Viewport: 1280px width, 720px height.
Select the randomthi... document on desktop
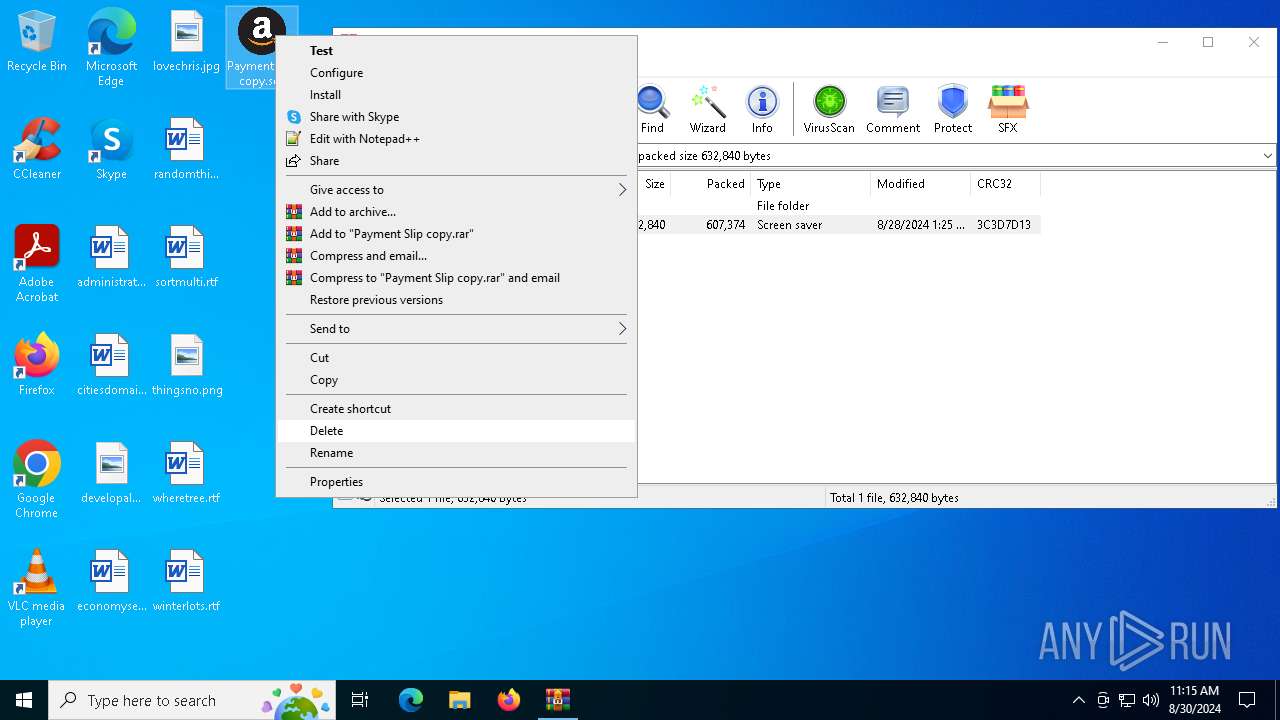click(186, 150)
